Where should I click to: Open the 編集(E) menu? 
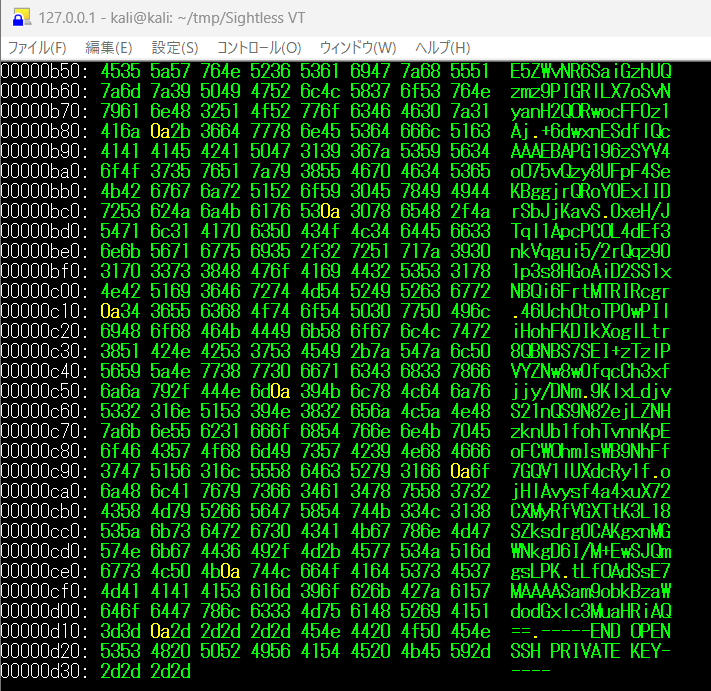point(108,48)
